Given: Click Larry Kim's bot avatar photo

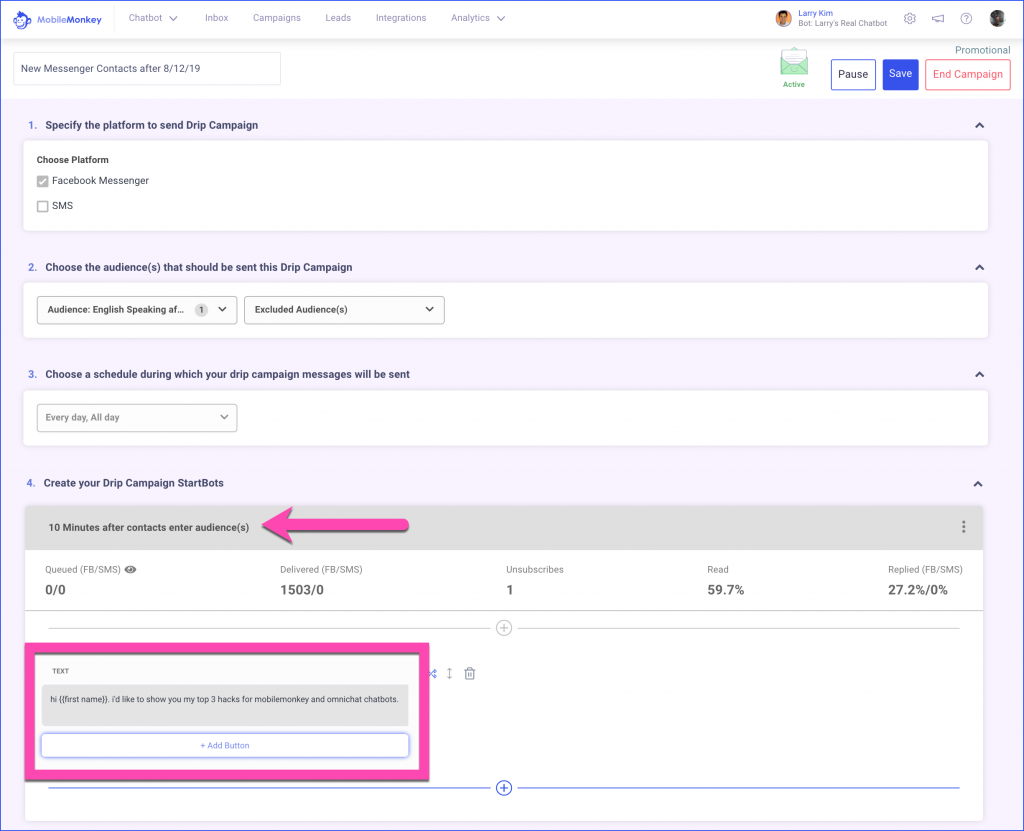Looking at the screenshot, I should click(x=783, y=18).
